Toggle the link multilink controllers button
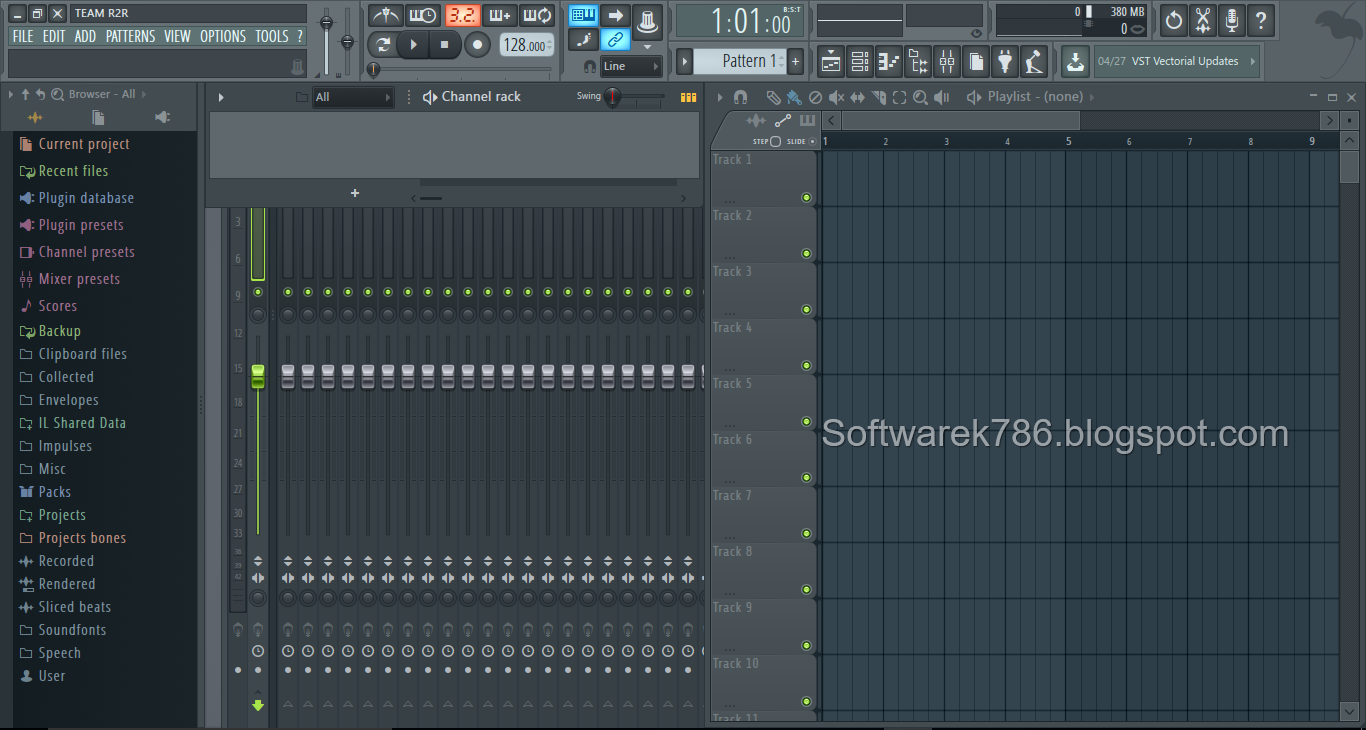The image size is (1366, 730). (x=616, y=40)
